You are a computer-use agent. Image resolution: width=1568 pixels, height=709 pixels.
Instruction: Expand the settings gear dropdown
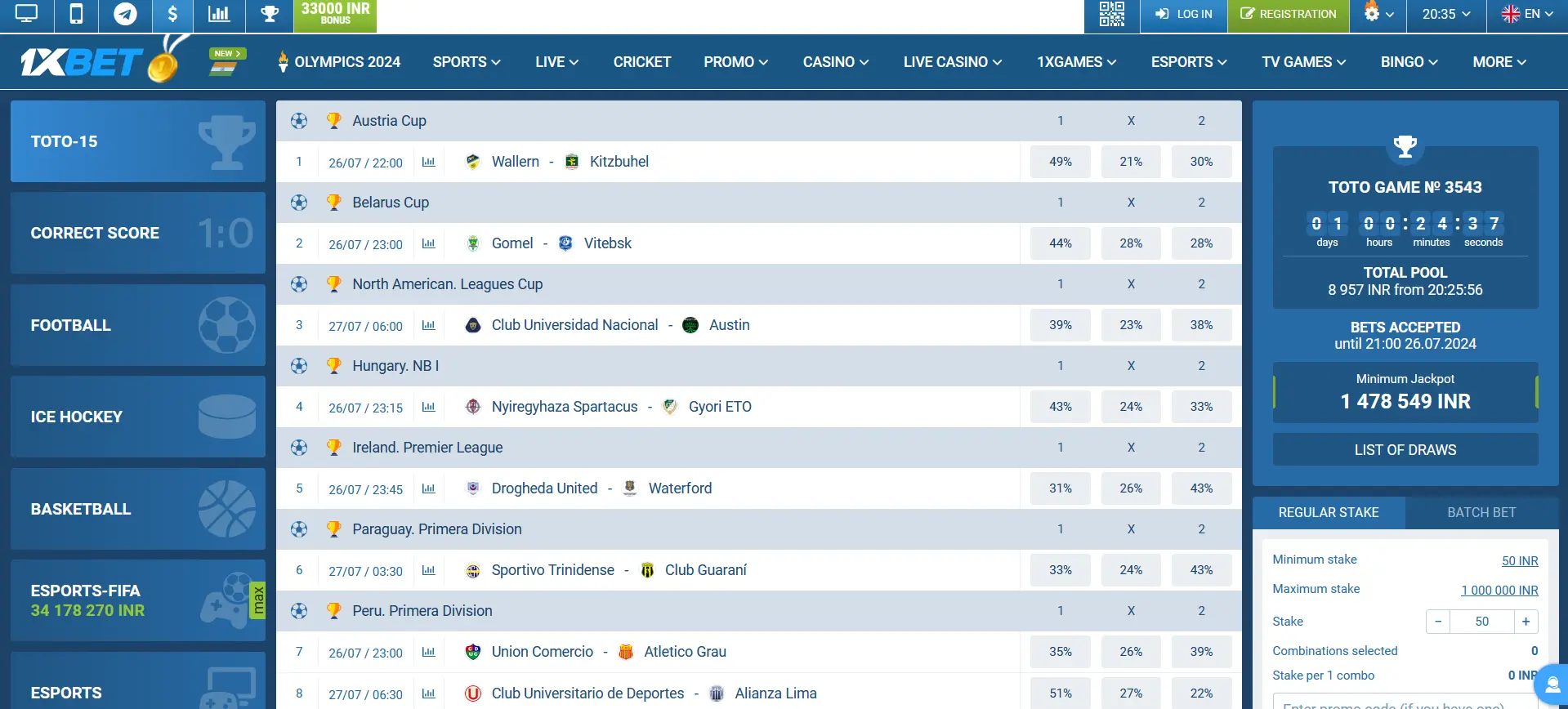point(1378,14)
